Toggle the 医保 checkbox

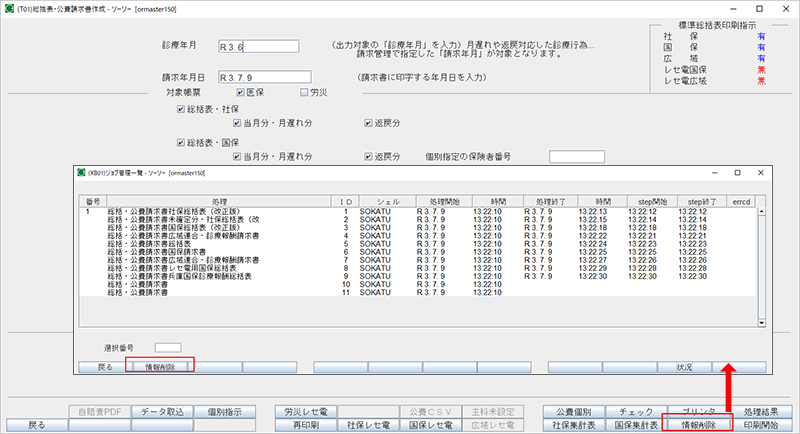click(228, 93)
